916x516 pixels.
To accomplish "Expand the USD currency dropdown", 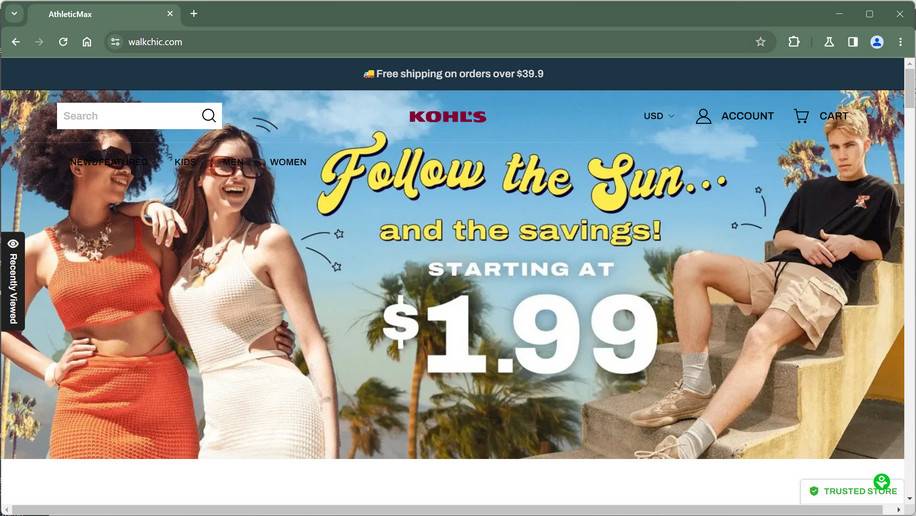I will point(659,116).
